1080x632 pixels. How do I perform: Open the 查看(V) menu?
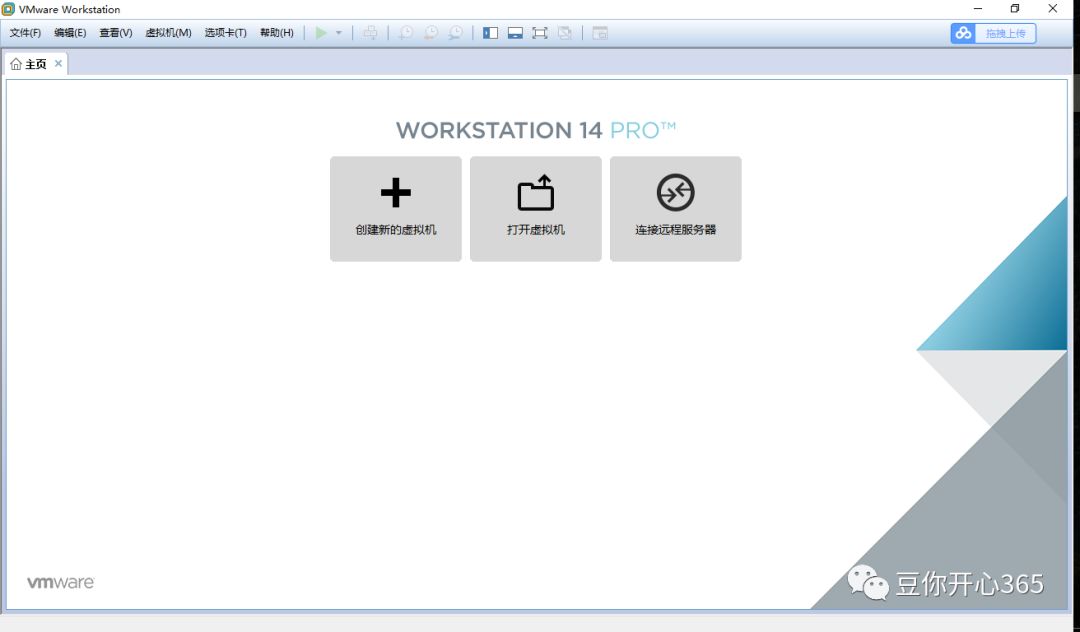point(116,33)
